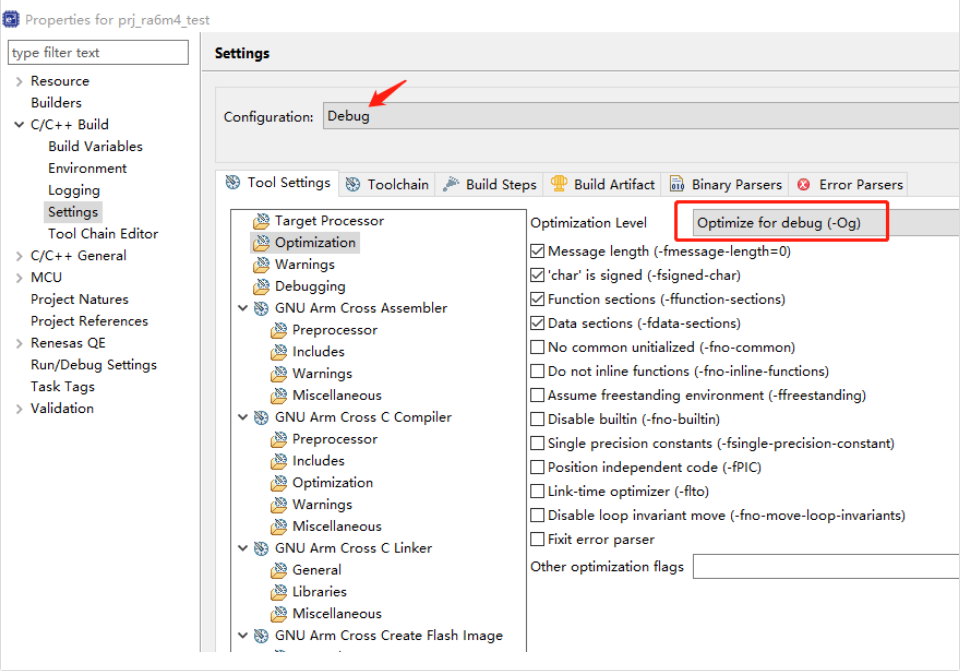Click the Assembler Preprocessor icon
Screen dimensions: 960x671
[279, 330]
